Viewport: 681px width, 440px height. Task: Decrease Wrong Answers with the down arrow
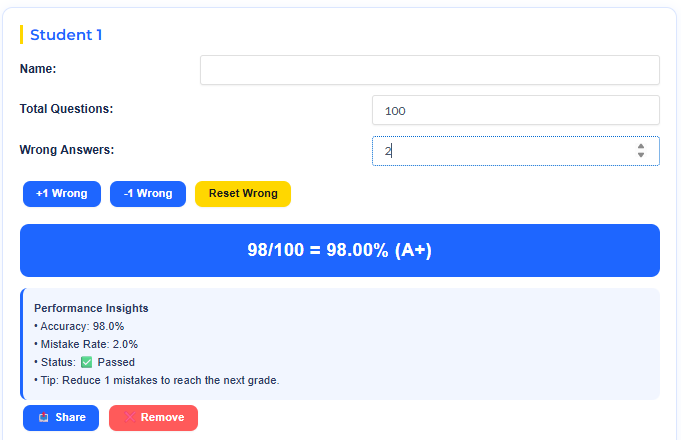[x=640, y=155]
